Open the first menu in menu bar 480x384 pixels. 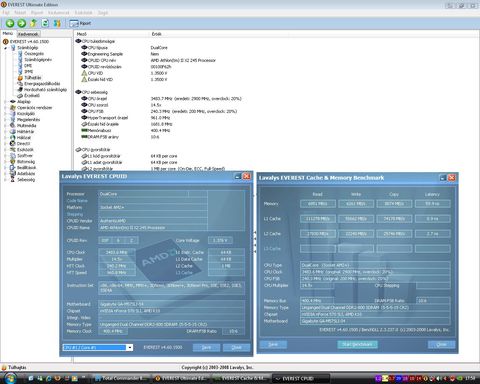point(6,13)
